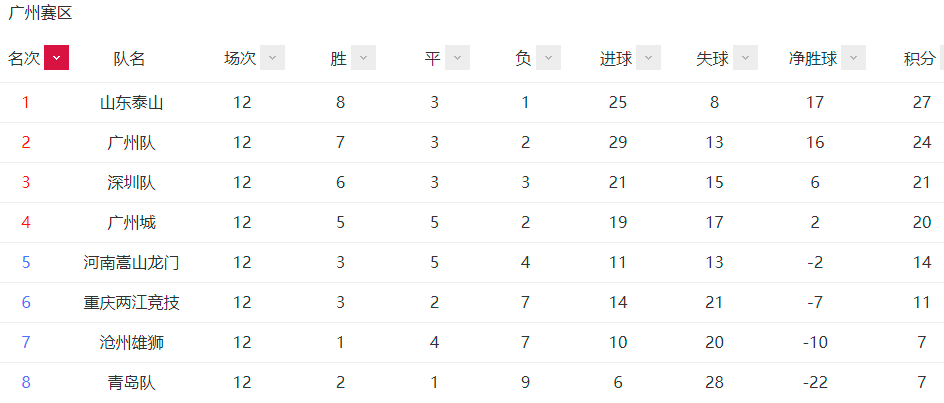This screenshot has height=403, width=944.
Task: Select the 净胜球 sort chevron
Action: tap(854, 58)
